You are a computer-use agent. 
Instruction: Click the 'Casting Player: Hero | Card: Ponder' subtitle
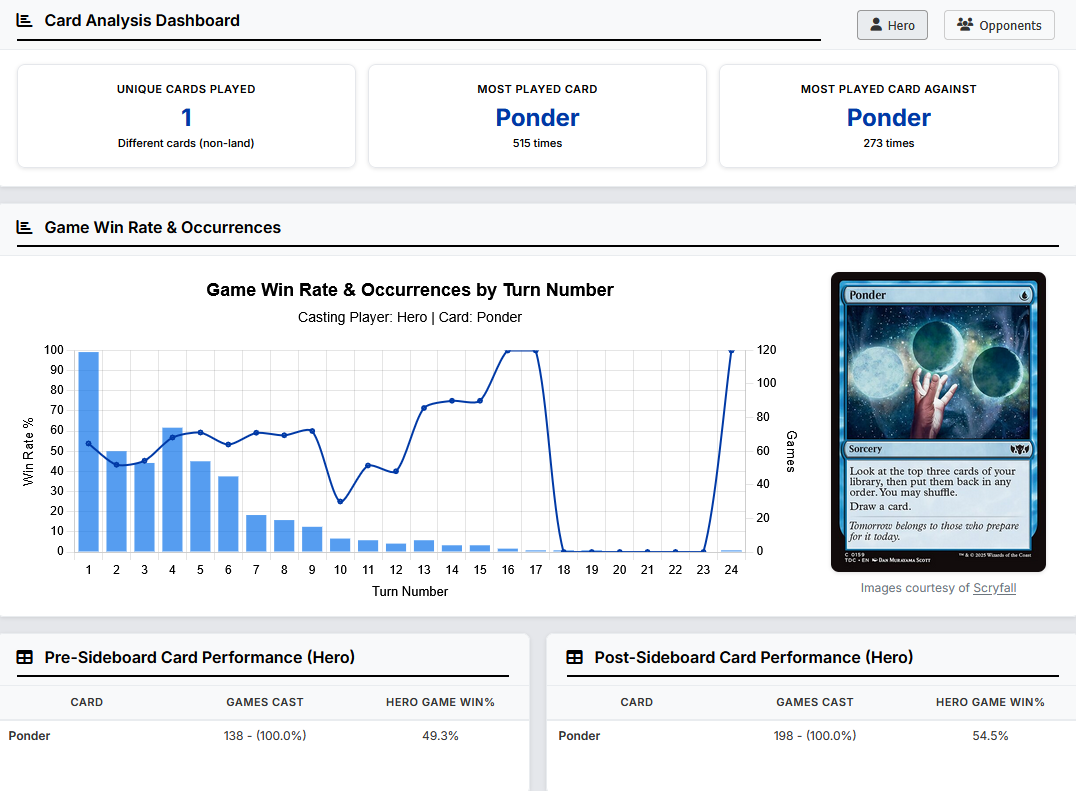point(410,318)
